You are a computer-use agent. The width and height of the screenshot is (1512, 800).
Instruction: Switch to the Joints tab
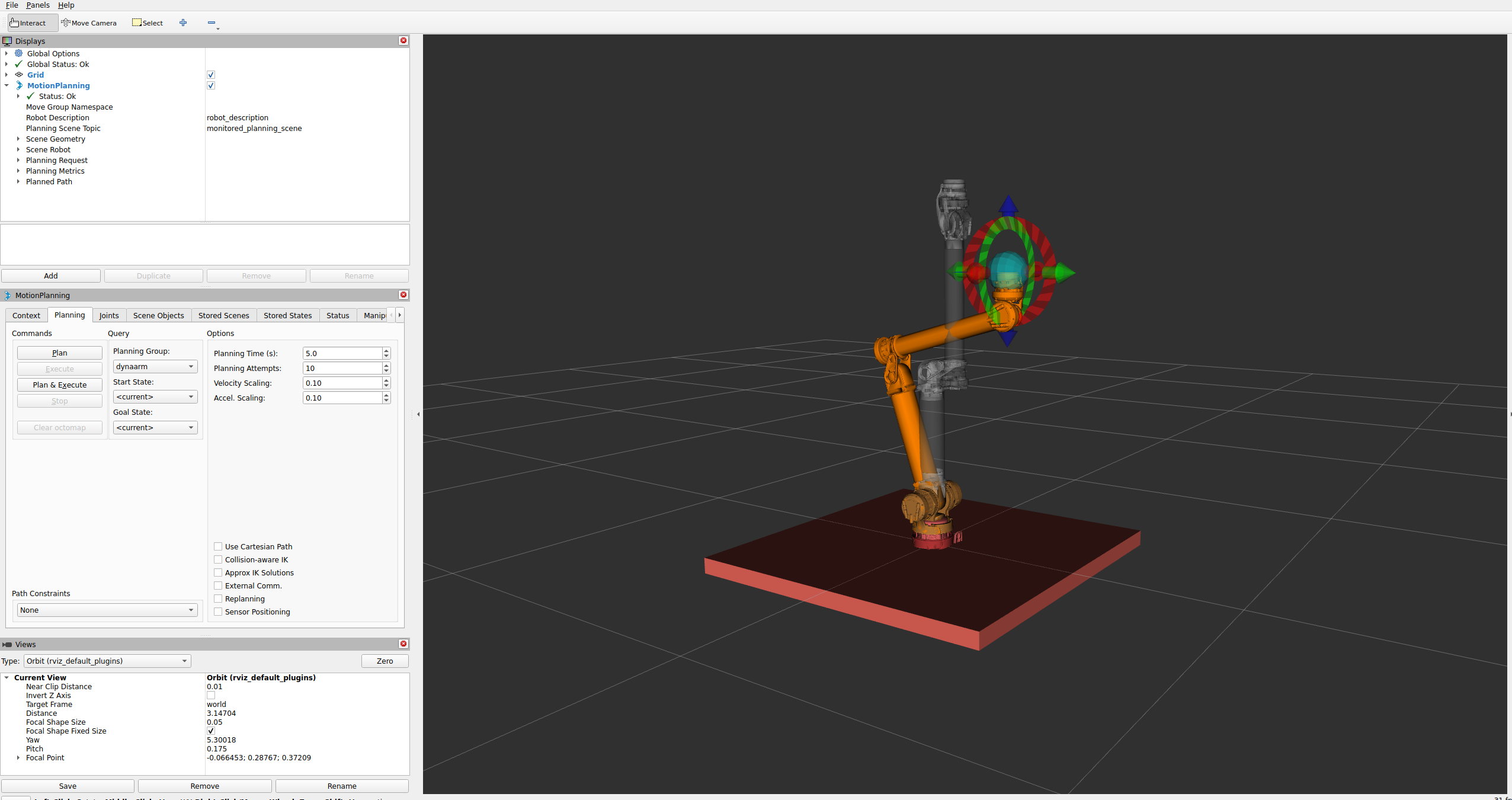(109, 315)
